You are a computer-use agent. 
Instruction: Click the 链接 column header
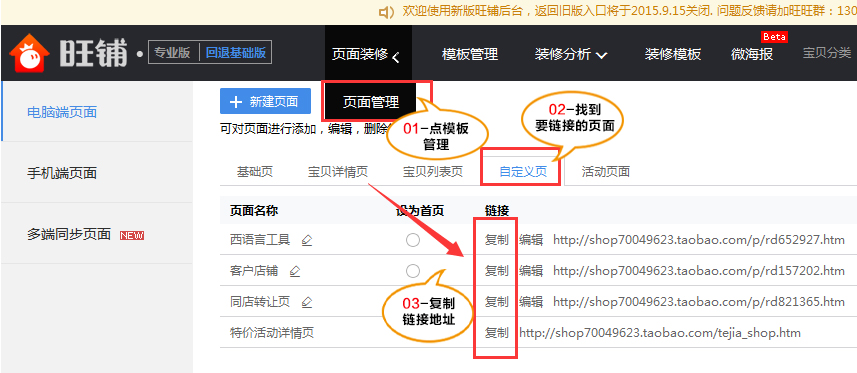(497, 211)
